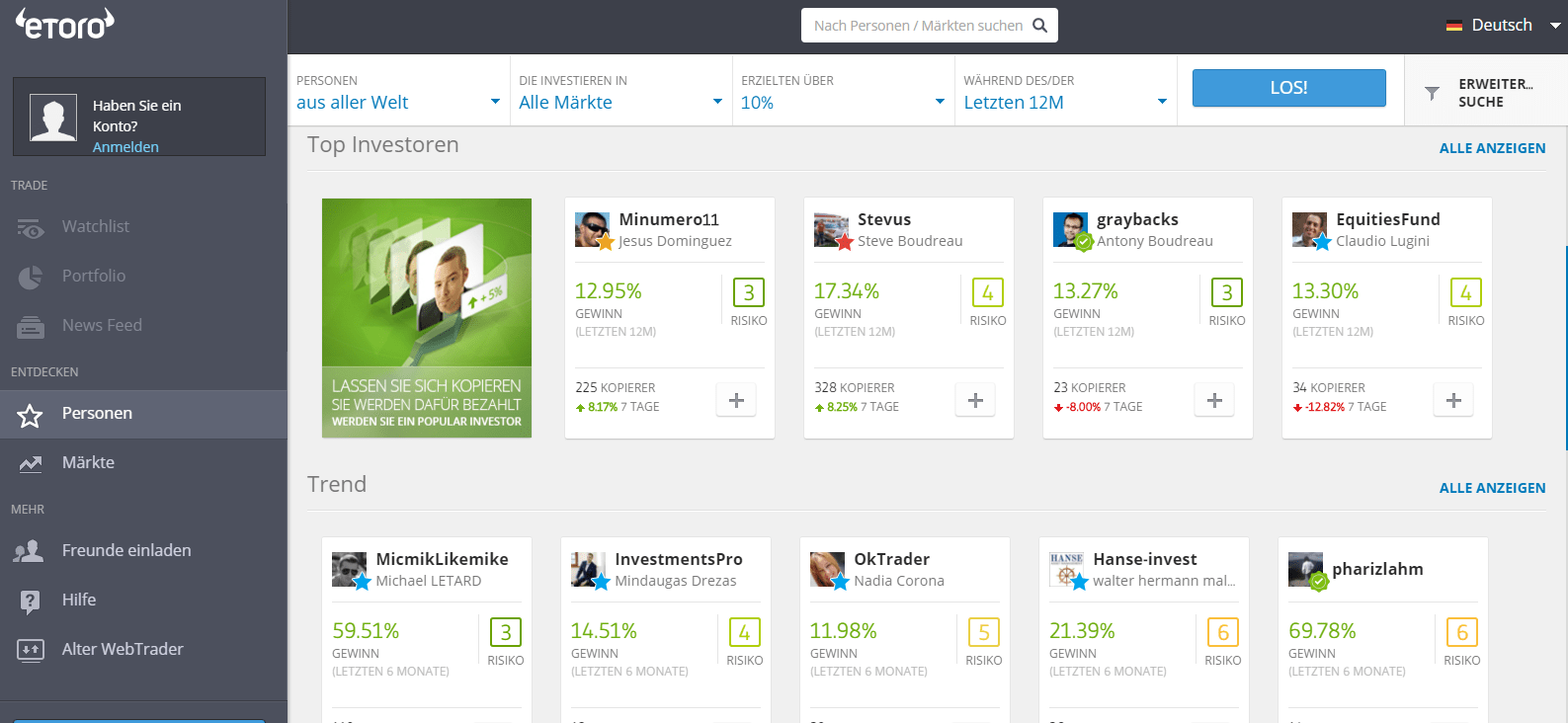Click the green Popular Investor promo banner
The width and height of the screenshot is (1568, 723).
pyautogui.click(x=427, y=318)
